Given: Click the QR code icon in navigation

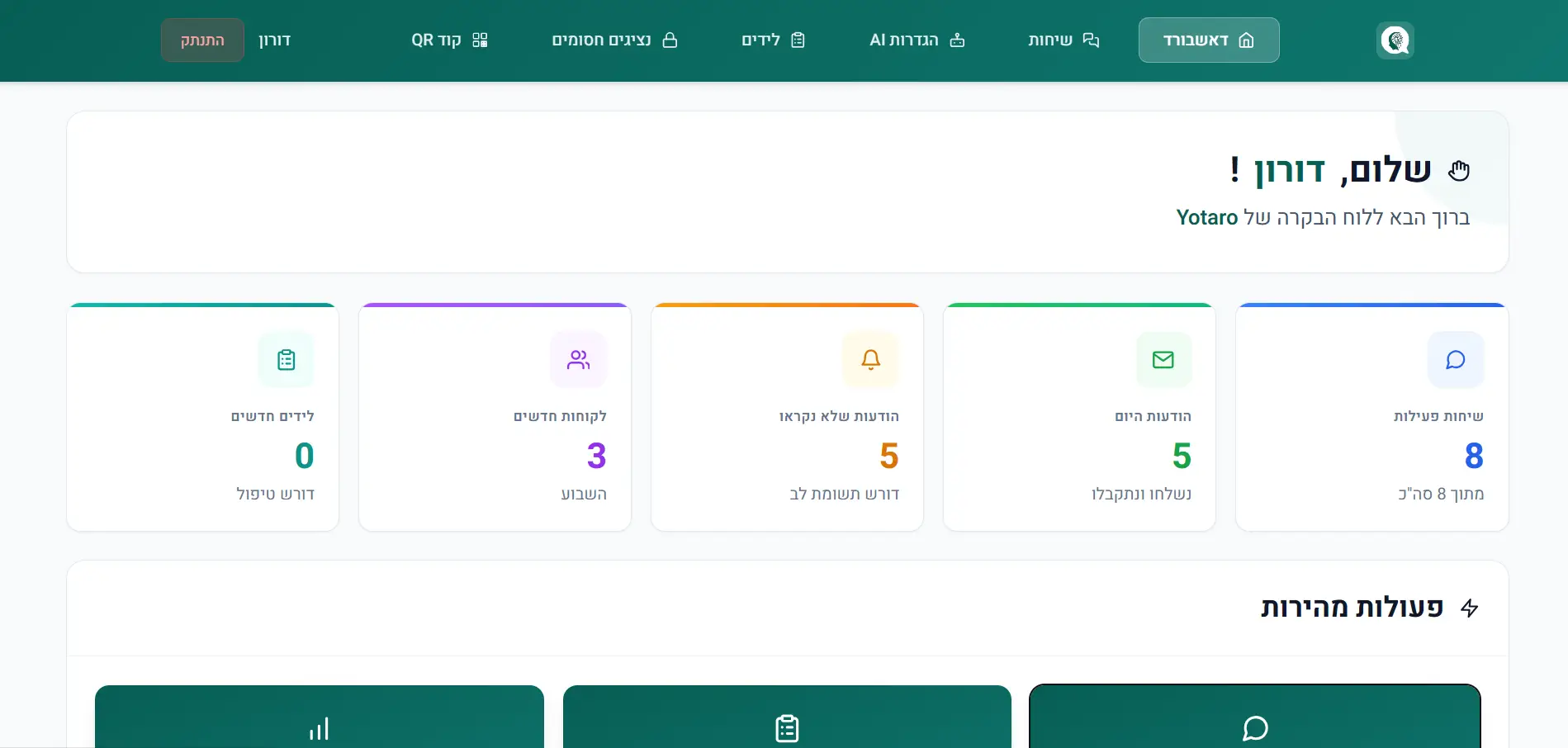Looking at the screenshot, I should point(479,39).
